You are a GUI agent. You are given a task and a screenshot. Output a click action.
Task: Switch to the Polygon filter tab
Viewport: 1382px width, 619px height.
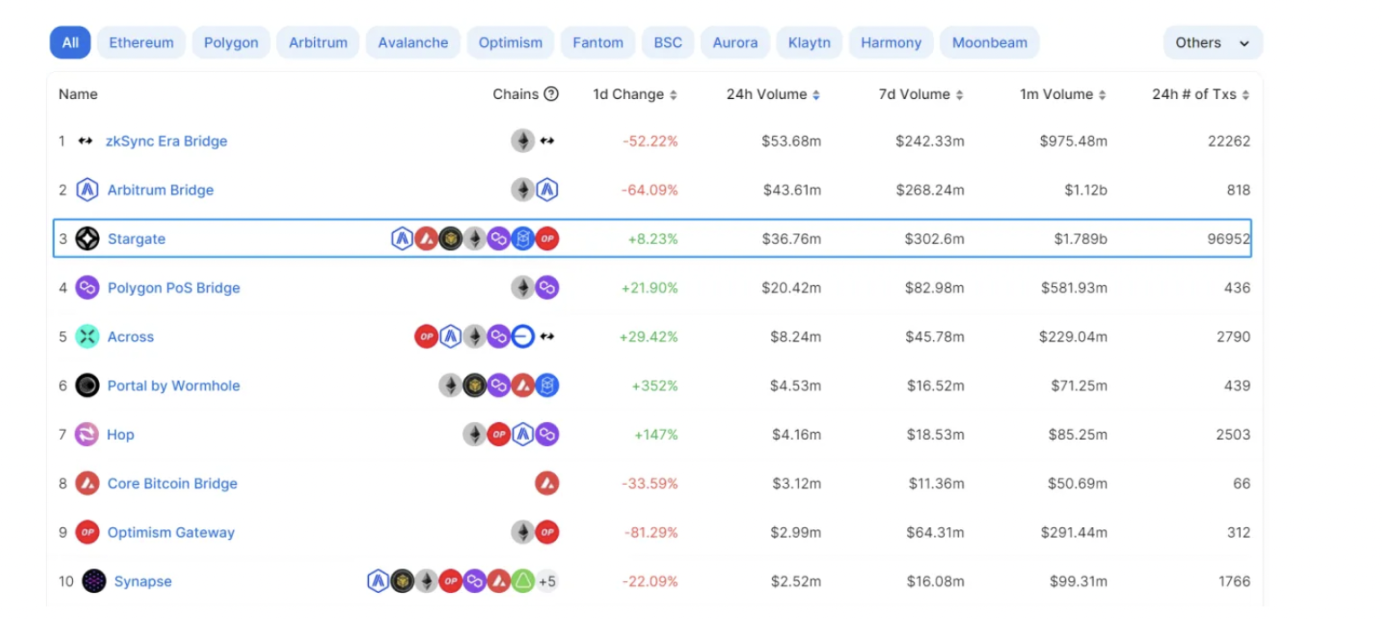point(231,43)
